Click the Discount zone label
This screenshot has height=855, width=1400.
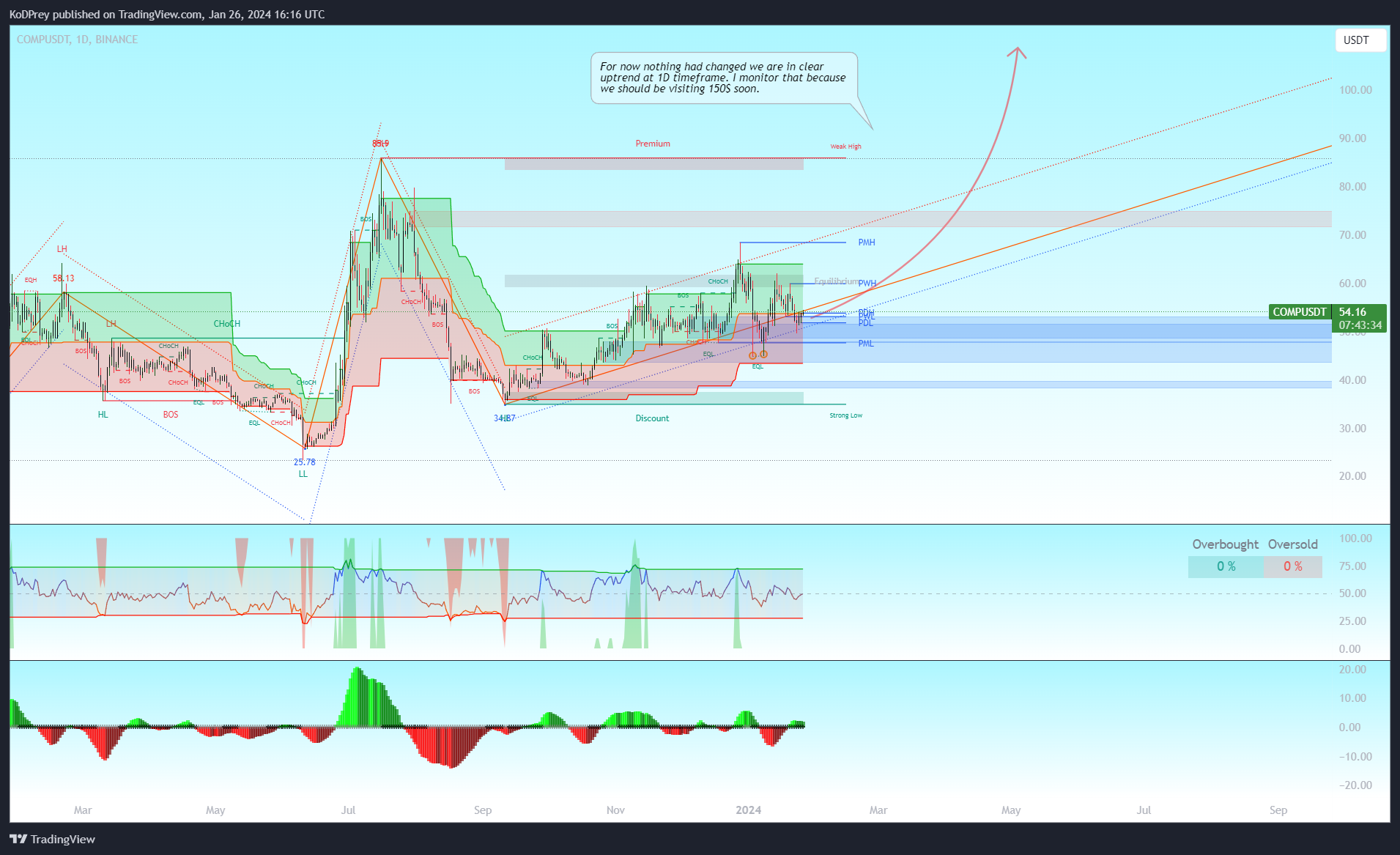(x=652, y=418)
